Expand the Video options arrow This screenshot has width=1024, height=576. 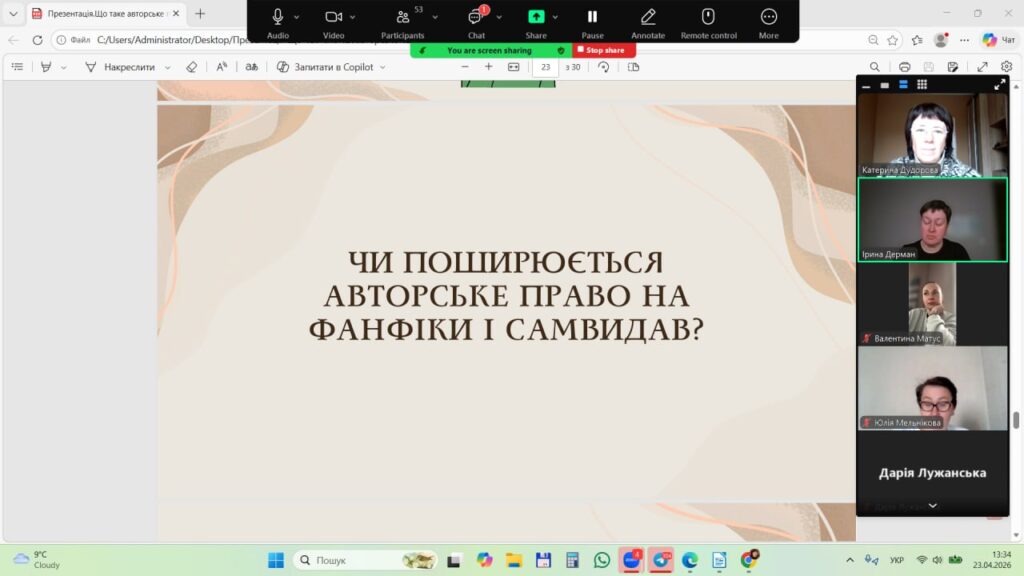(x=354, y=17)
